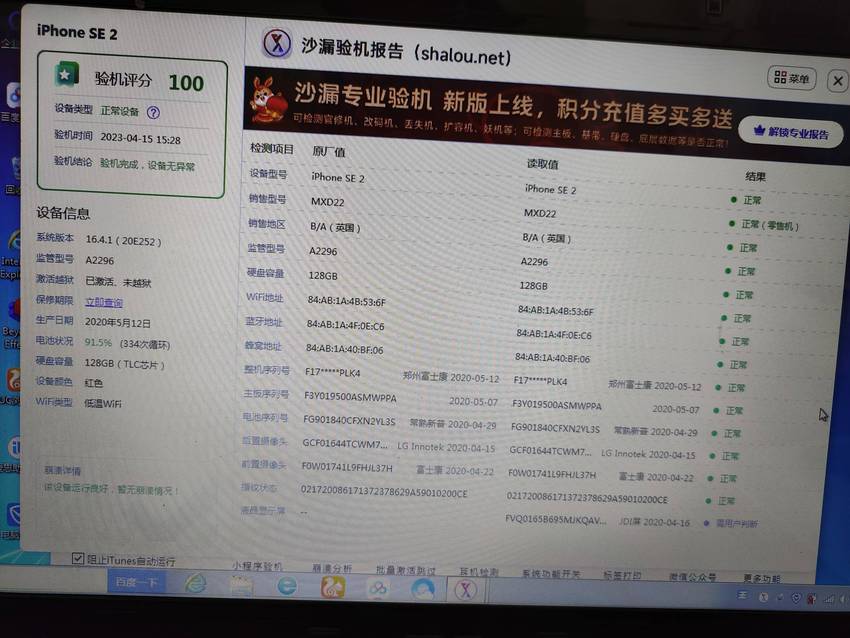Open the file explorer taskbar icon
The image size is (850, 638).
pos(241,585)
